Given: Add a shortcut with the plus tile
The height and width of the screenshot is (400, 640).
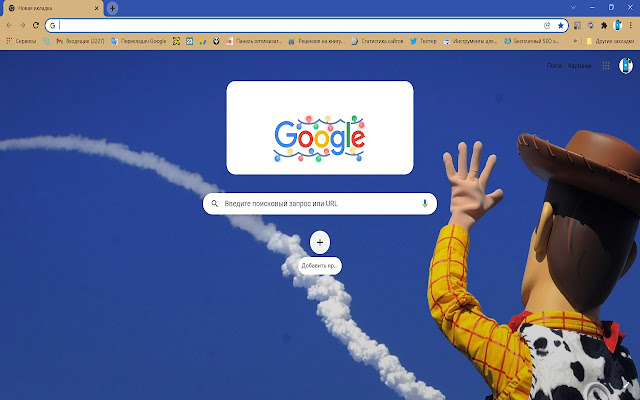Looking at the screenshot, I should pos(320,242).
